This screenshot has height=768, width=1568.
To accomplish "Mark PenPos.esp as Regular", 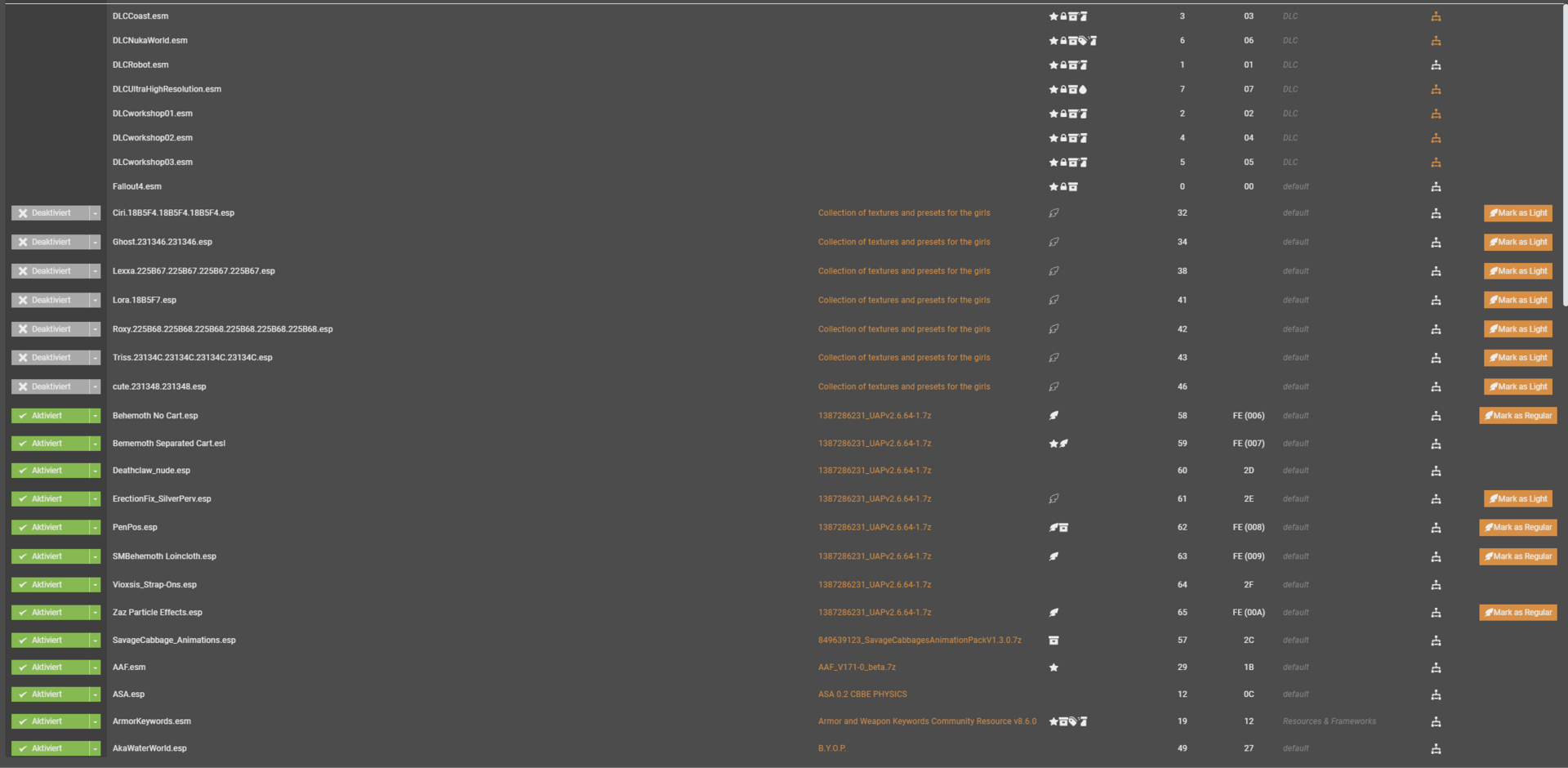I will (1517, 528).
